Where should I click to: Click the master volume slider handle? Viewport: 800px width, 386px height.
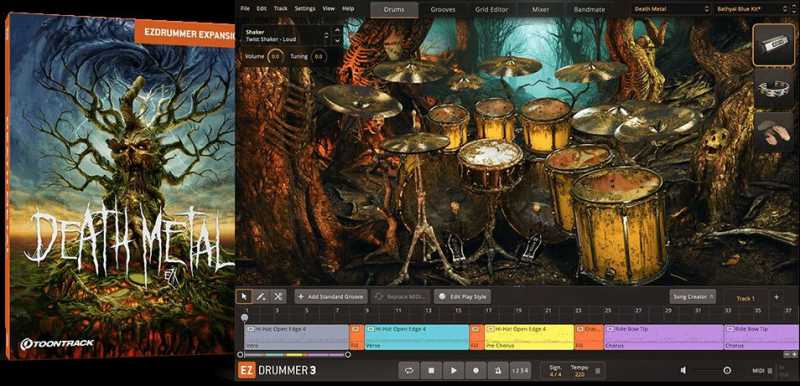pos(727,371)
